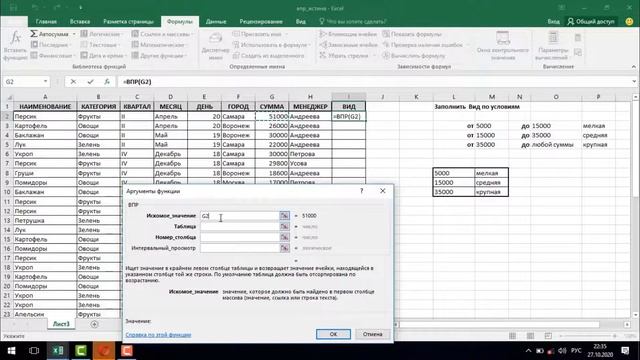This screenshot has width=640, height=360.
Task: Open the Вид tab
Action: coord(301,22)
